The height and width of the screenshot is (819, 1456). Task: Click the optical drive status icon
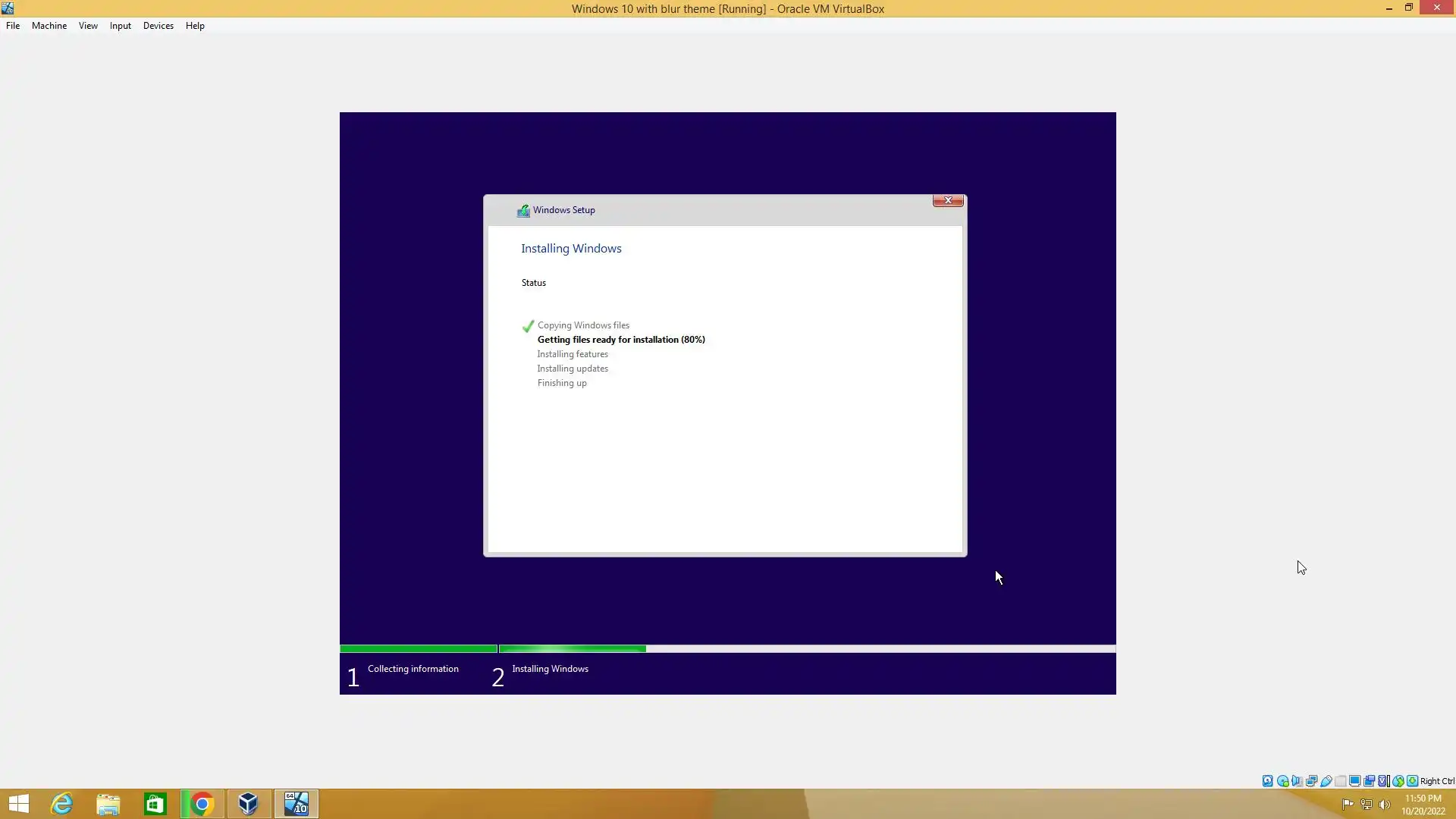coord(1282,781)
